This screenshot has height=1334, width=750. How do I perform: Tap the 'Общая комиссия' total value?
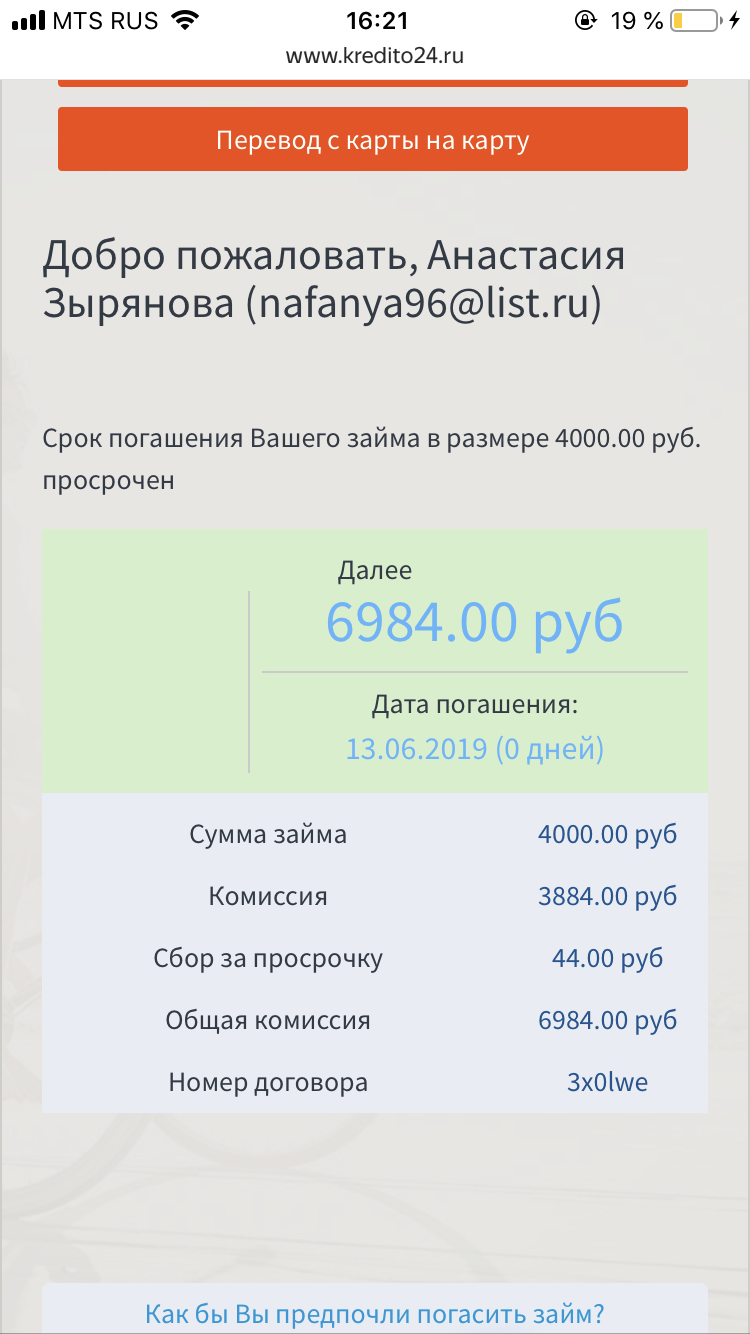pos(607,1020)
